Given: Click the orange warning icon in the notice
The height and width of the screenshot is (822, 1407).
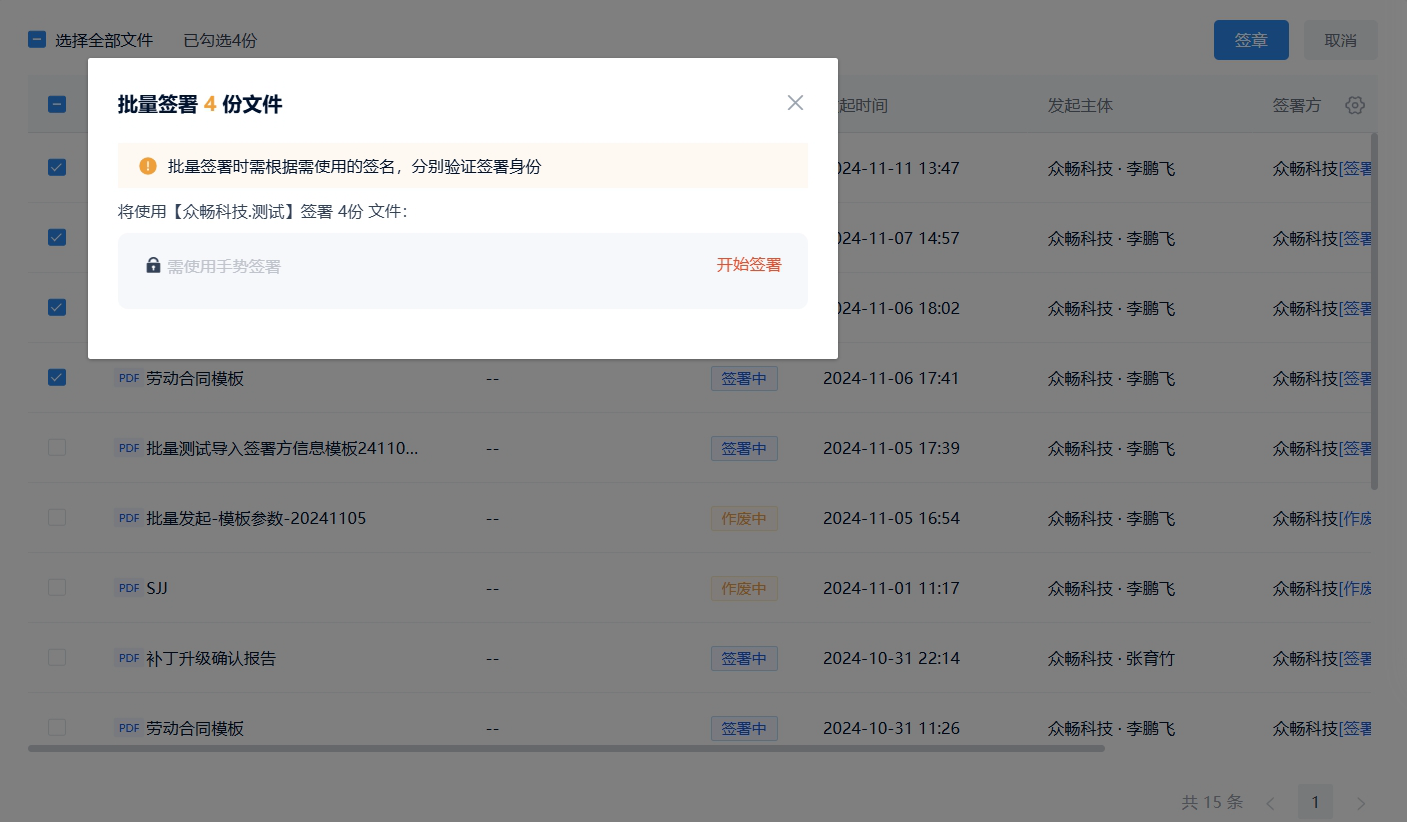Looking at the screenshot, I should point(148,166).
